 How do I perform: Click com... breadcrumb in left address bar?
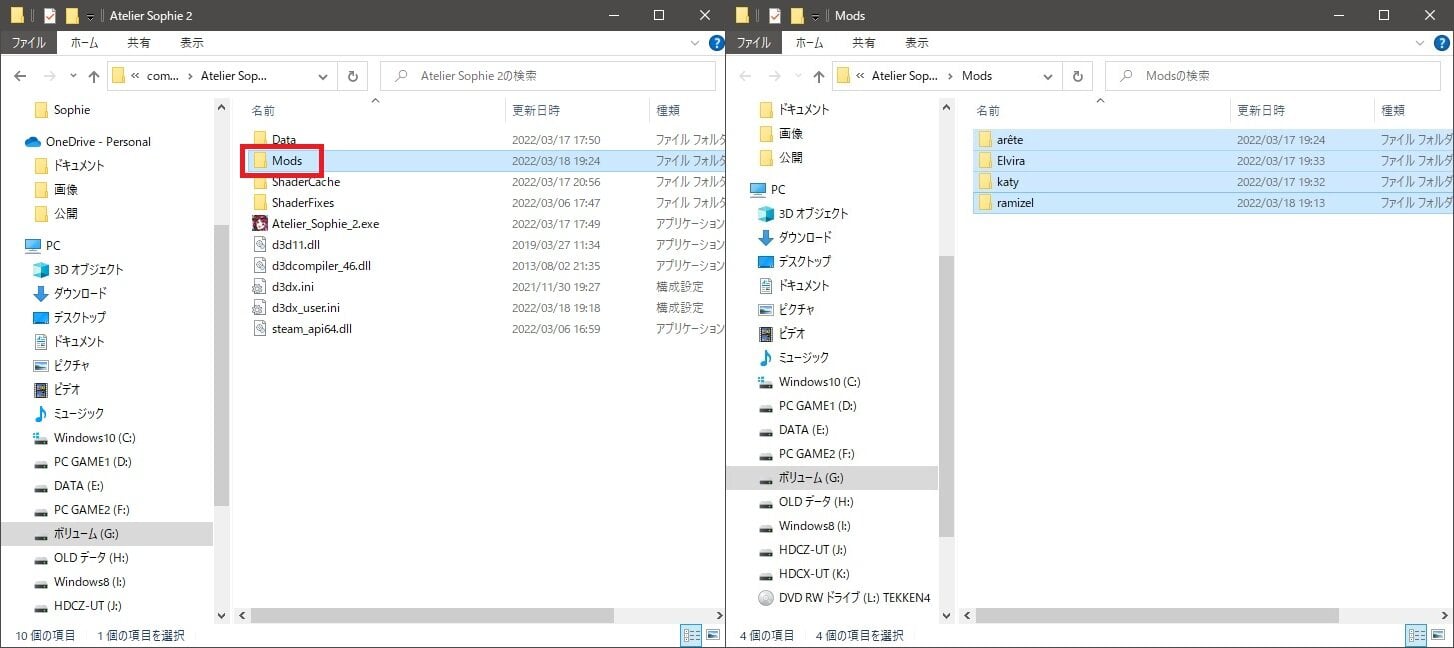coord(161,76)
